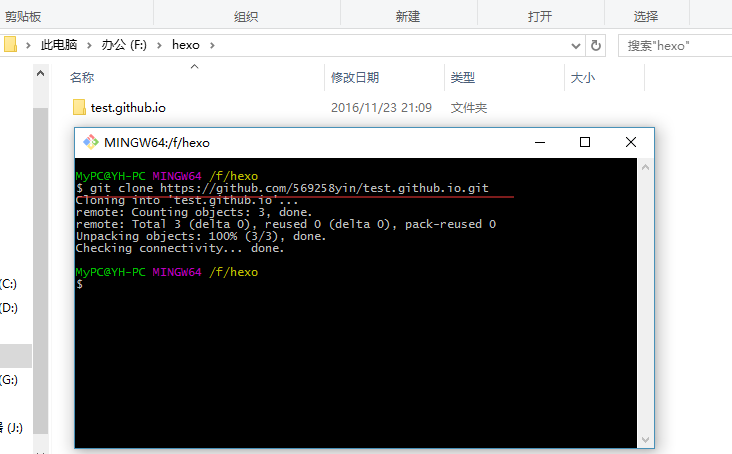This screenshot has height=454, width=732.
Task: Click the refresh button beside the address bar
Action: point(596,45)
